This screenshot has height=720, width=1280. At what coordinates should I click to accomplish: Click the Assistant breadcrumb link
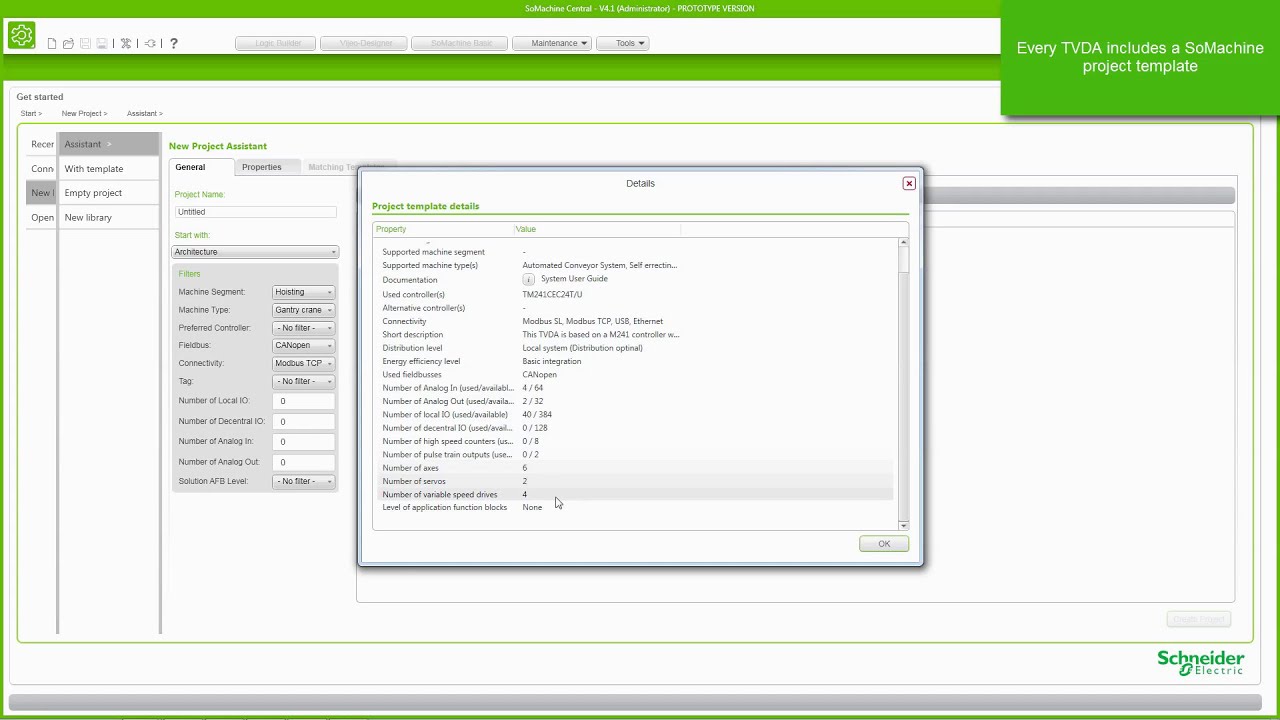click(x=144, y=114)
